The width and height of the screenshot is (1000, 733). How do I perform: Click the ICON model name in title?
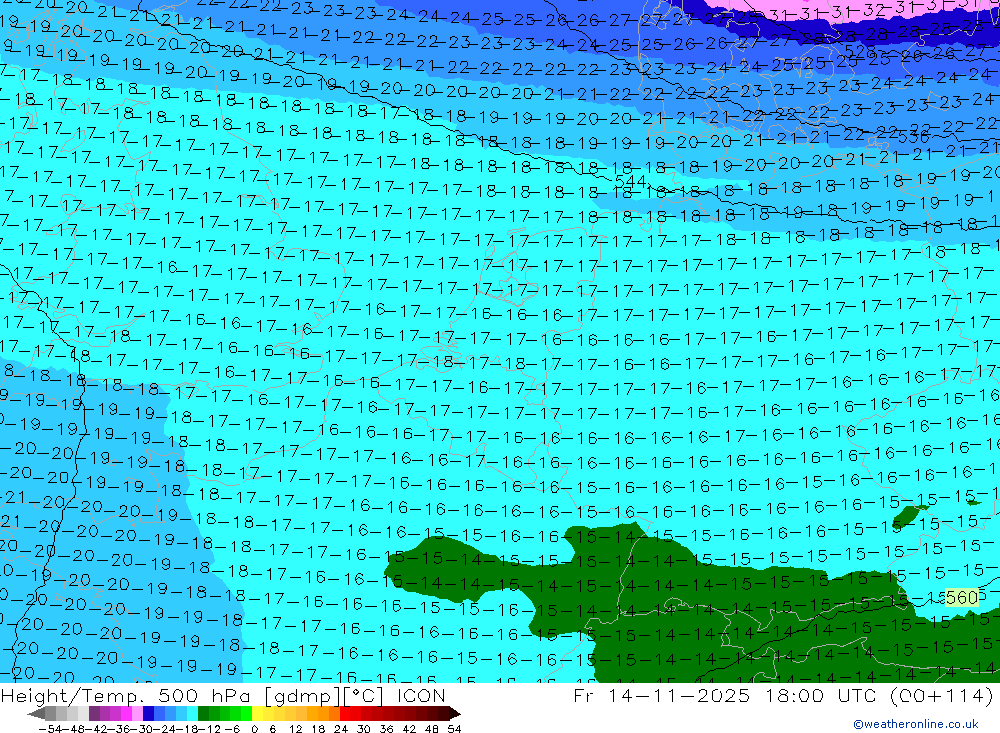(x=421, y=695)
